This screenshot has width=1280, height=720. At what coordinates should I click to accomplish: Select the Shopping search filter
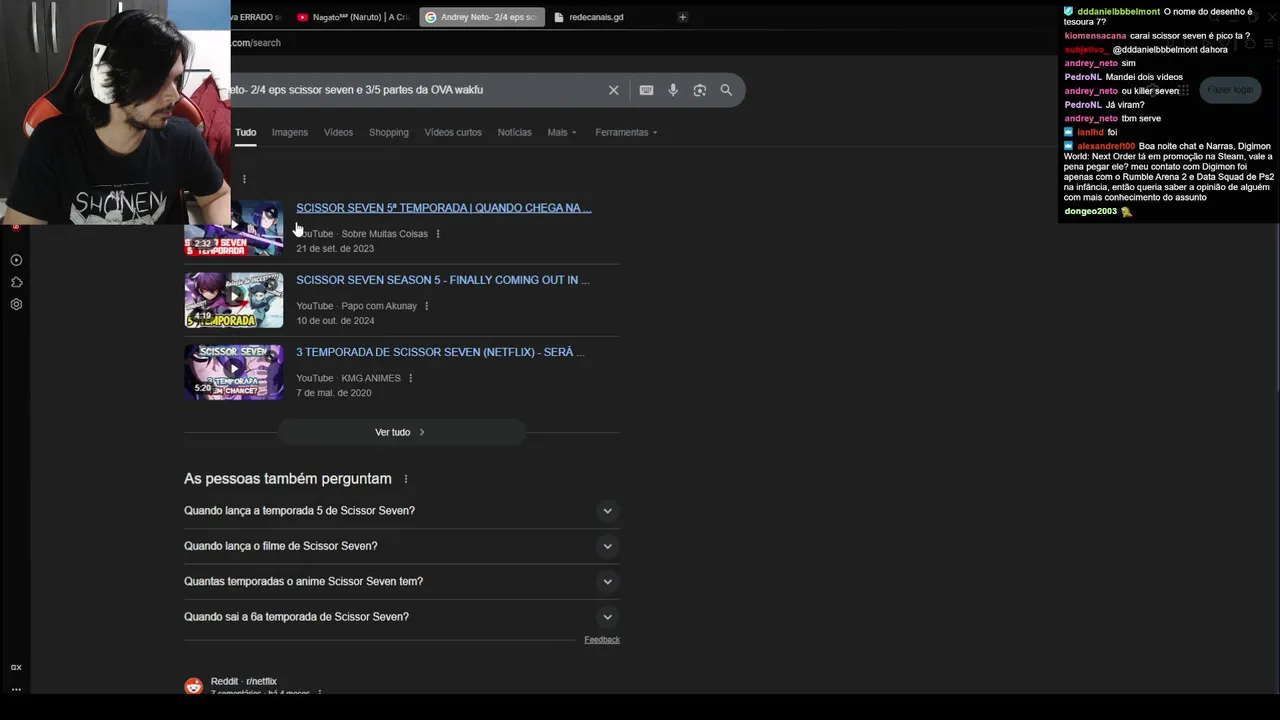pyautogui.click(x=389, y=132)
